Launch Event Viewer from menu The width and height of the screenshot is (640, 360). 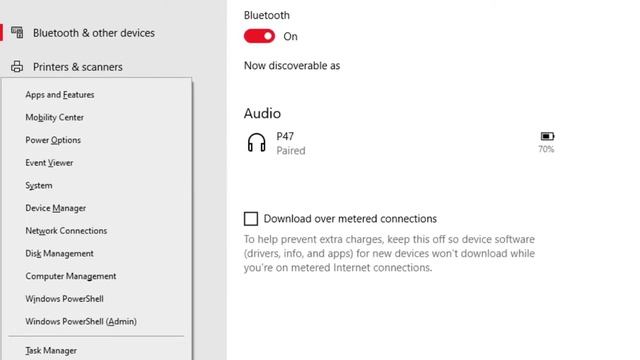[49, 163]
